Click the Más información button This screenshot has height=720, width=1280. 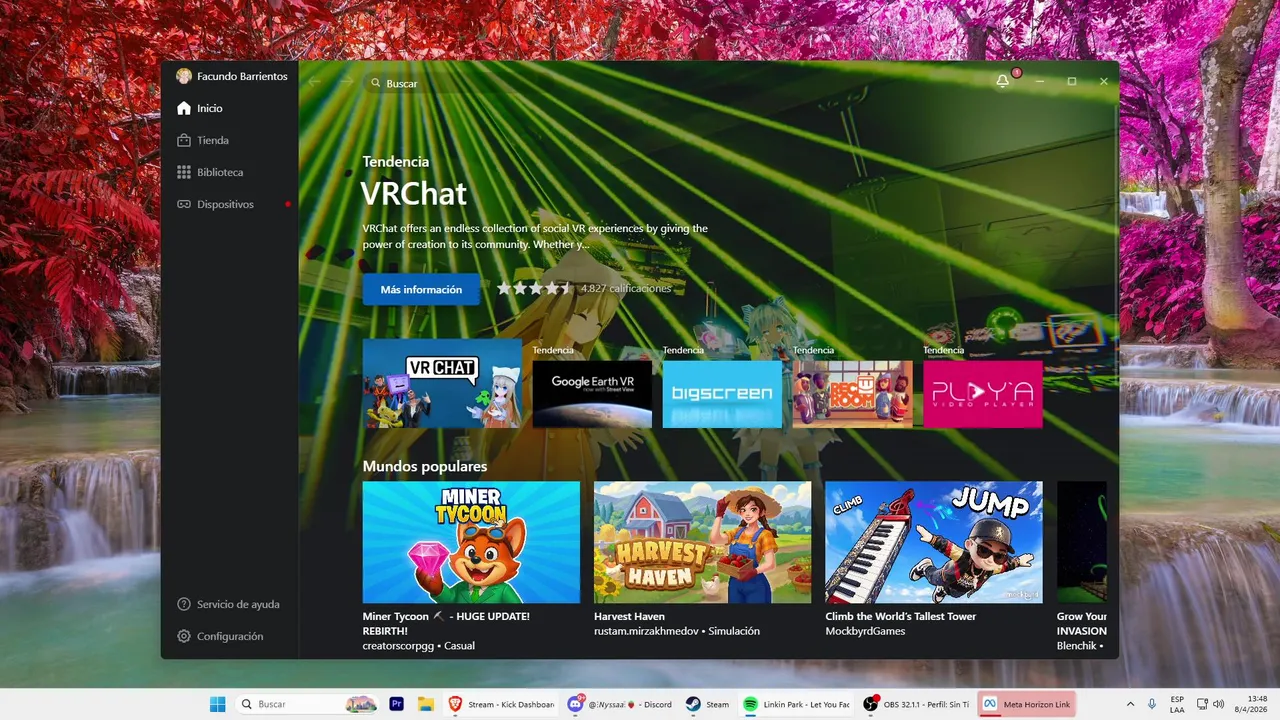pos(421,289)
